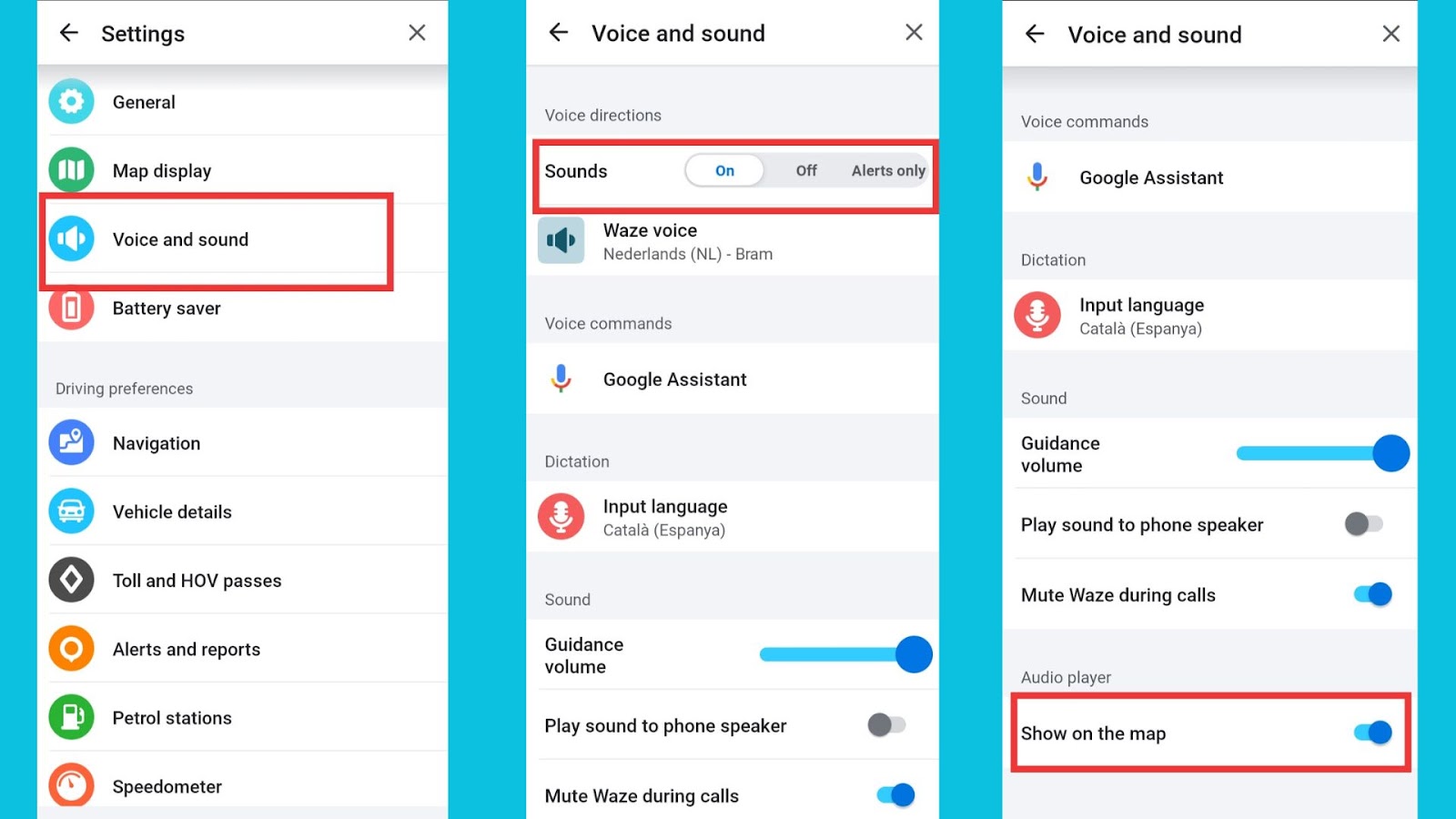Close the middle Voice and sound screen
Screen dimensions: 1456x819
click(914, 33)
